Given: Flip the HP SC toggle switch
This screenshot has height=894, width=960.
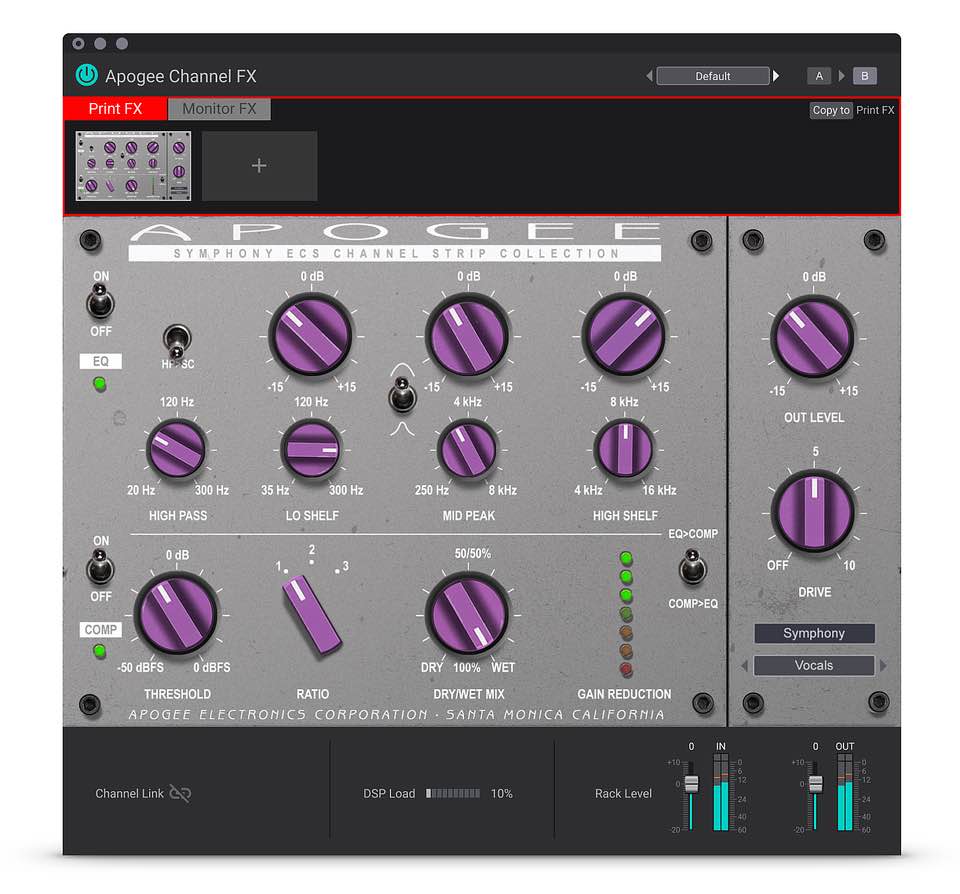Looking at the screenshot, I should pyautogui.click(x=177, y=342).
